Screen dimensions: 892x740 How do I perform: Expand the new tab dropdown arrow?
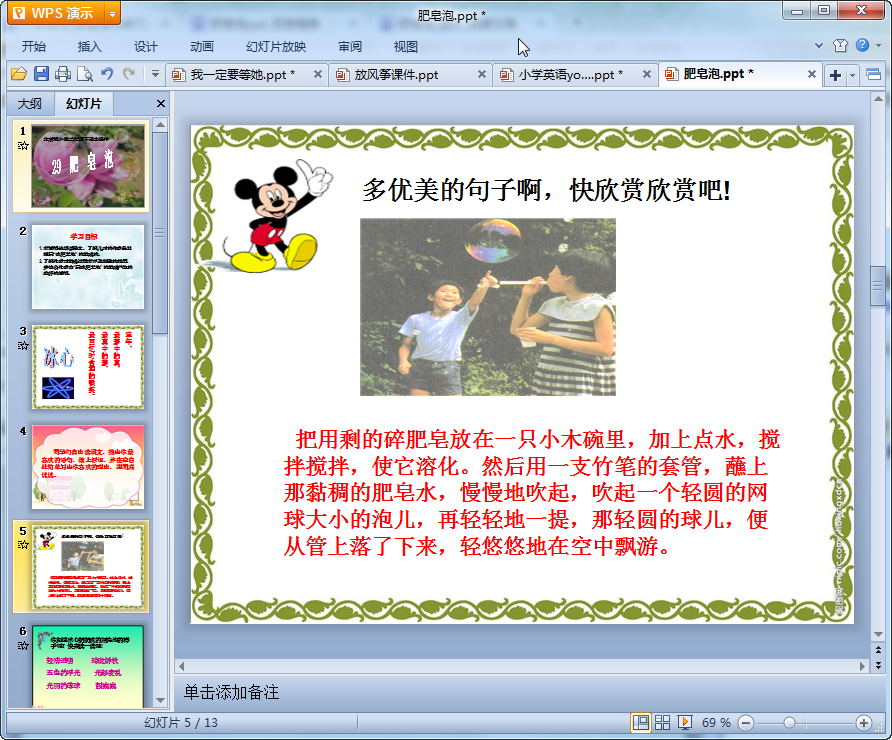pos(852,75)
